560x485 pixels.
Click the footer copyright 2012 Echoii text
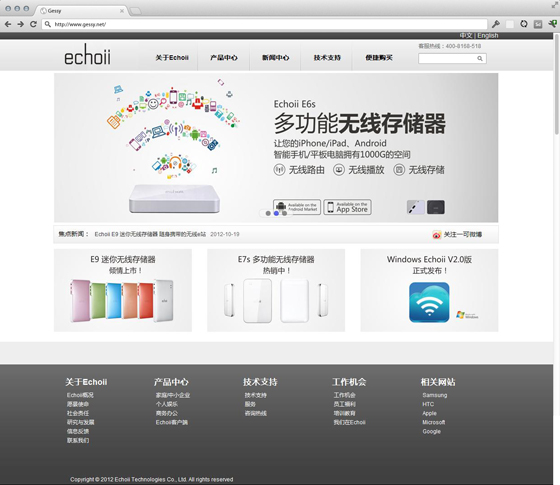[151, 479]
